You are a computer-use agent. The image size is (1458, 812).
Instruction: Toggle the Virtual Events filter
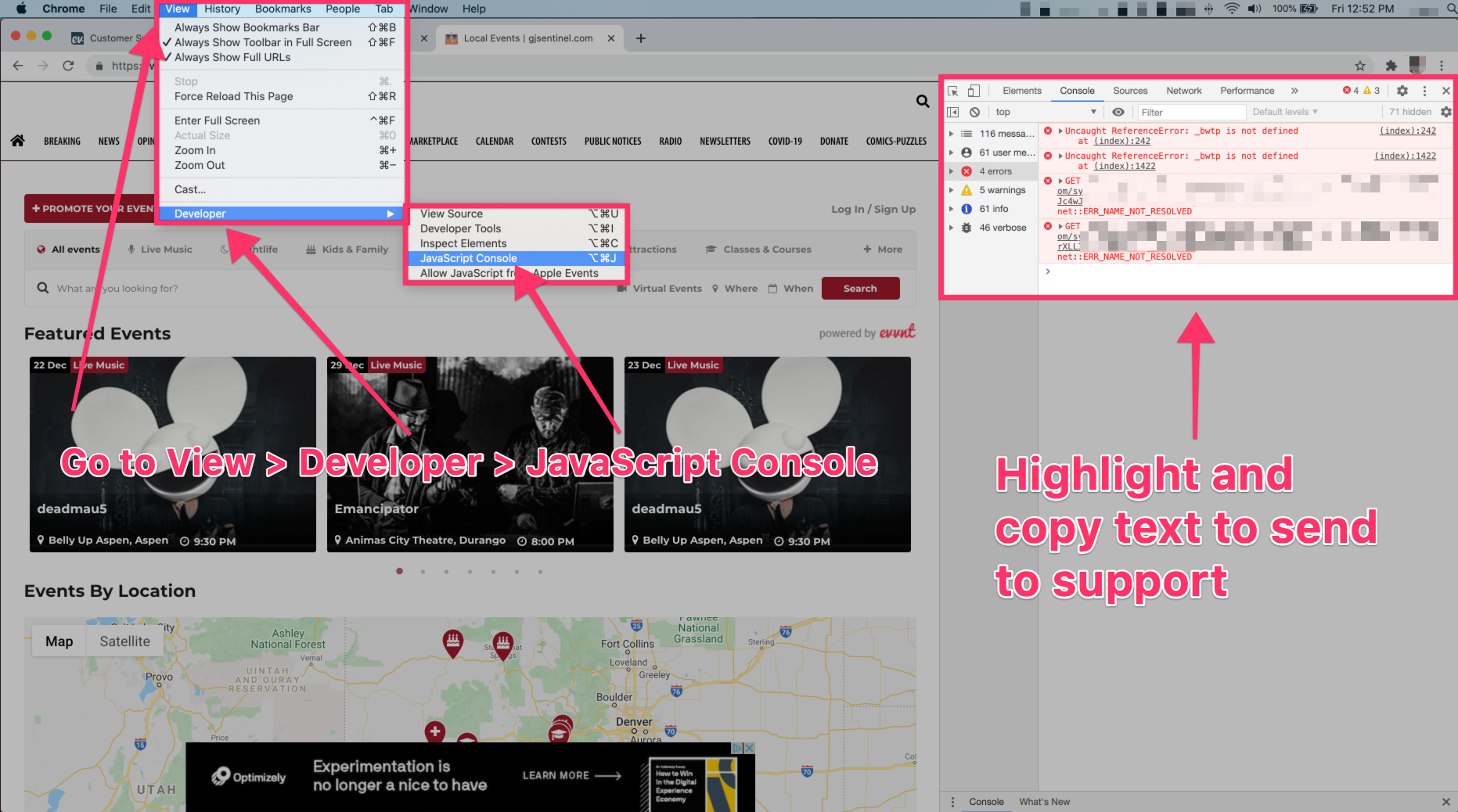pos(659,289)
